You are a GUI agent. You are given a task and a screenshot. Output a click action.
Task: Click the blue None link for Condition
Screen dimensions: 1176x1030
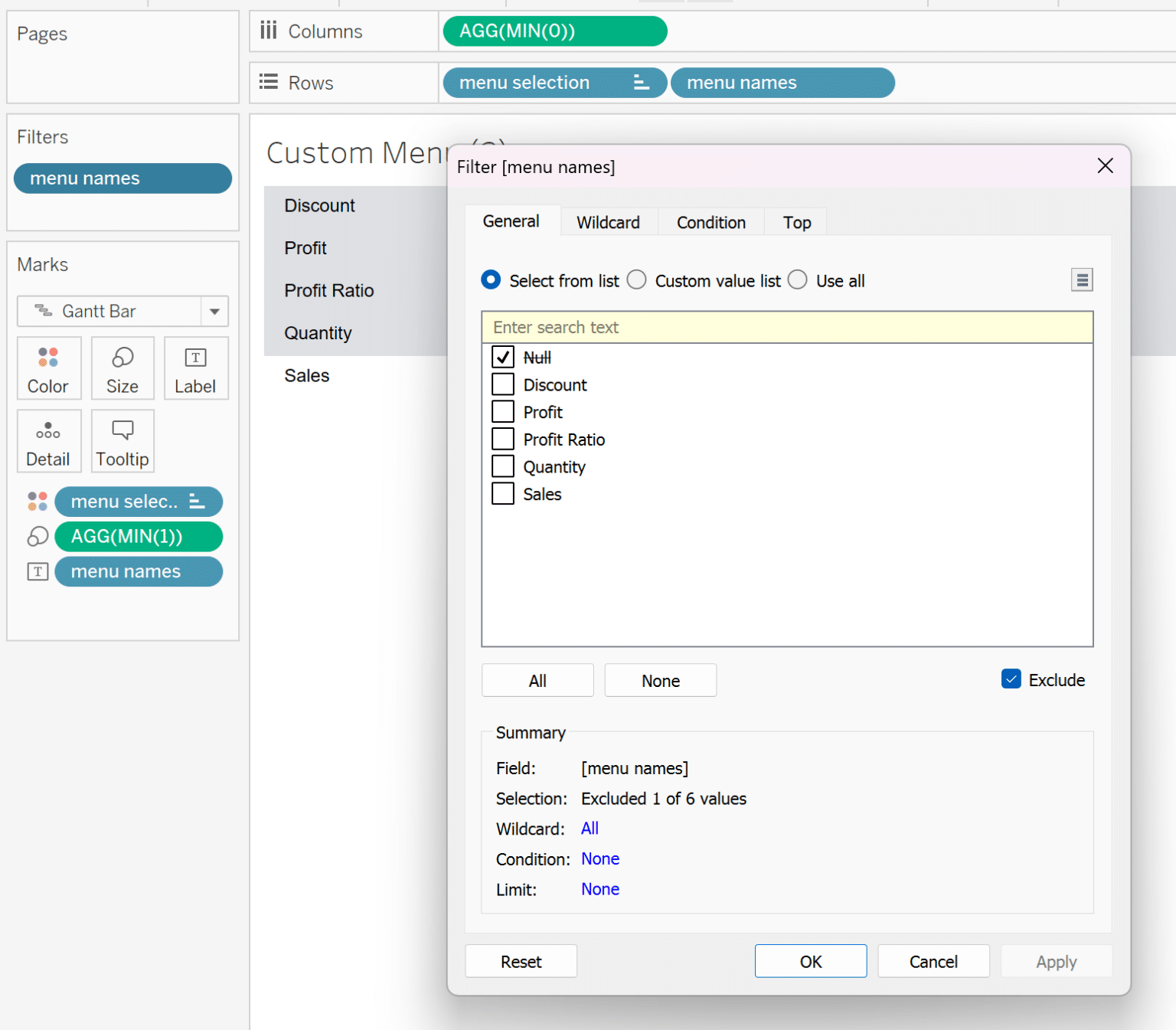(599, 858)
